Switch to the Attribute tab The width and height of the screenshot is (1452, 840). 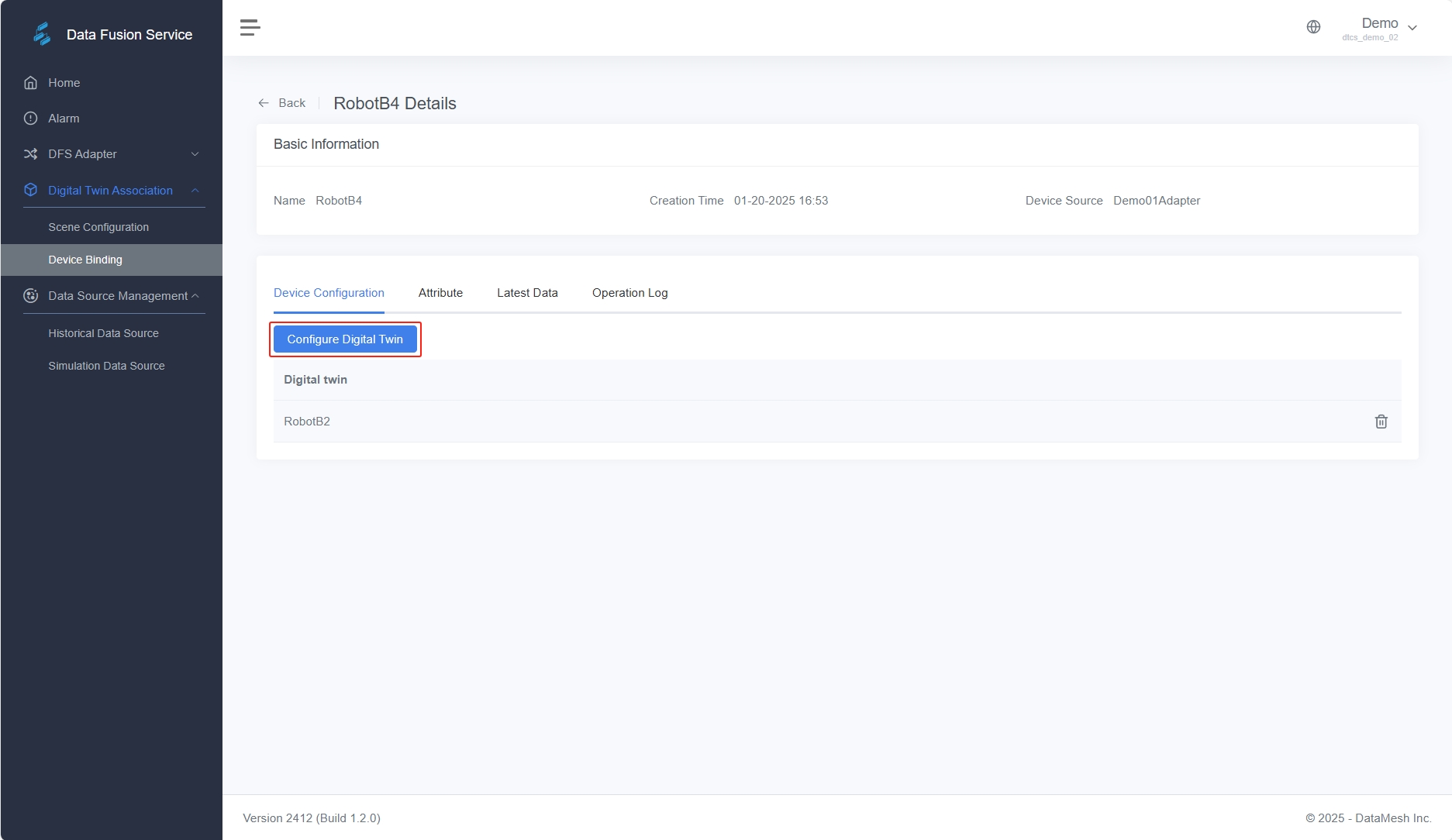pos(440,293)
